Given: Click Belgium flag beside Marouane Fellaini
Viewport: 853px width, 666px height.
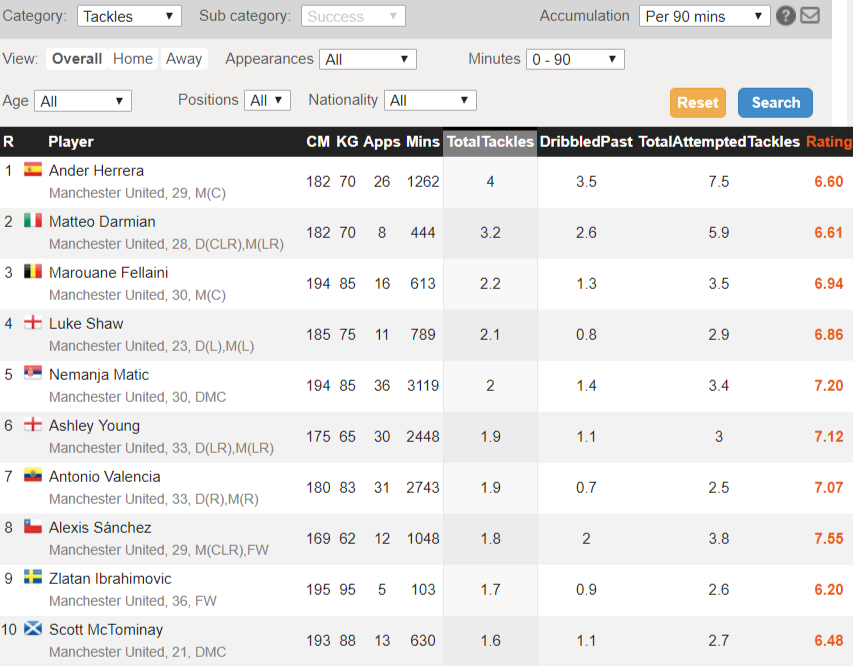Looking at the screenshot, I should coord(33,271).
